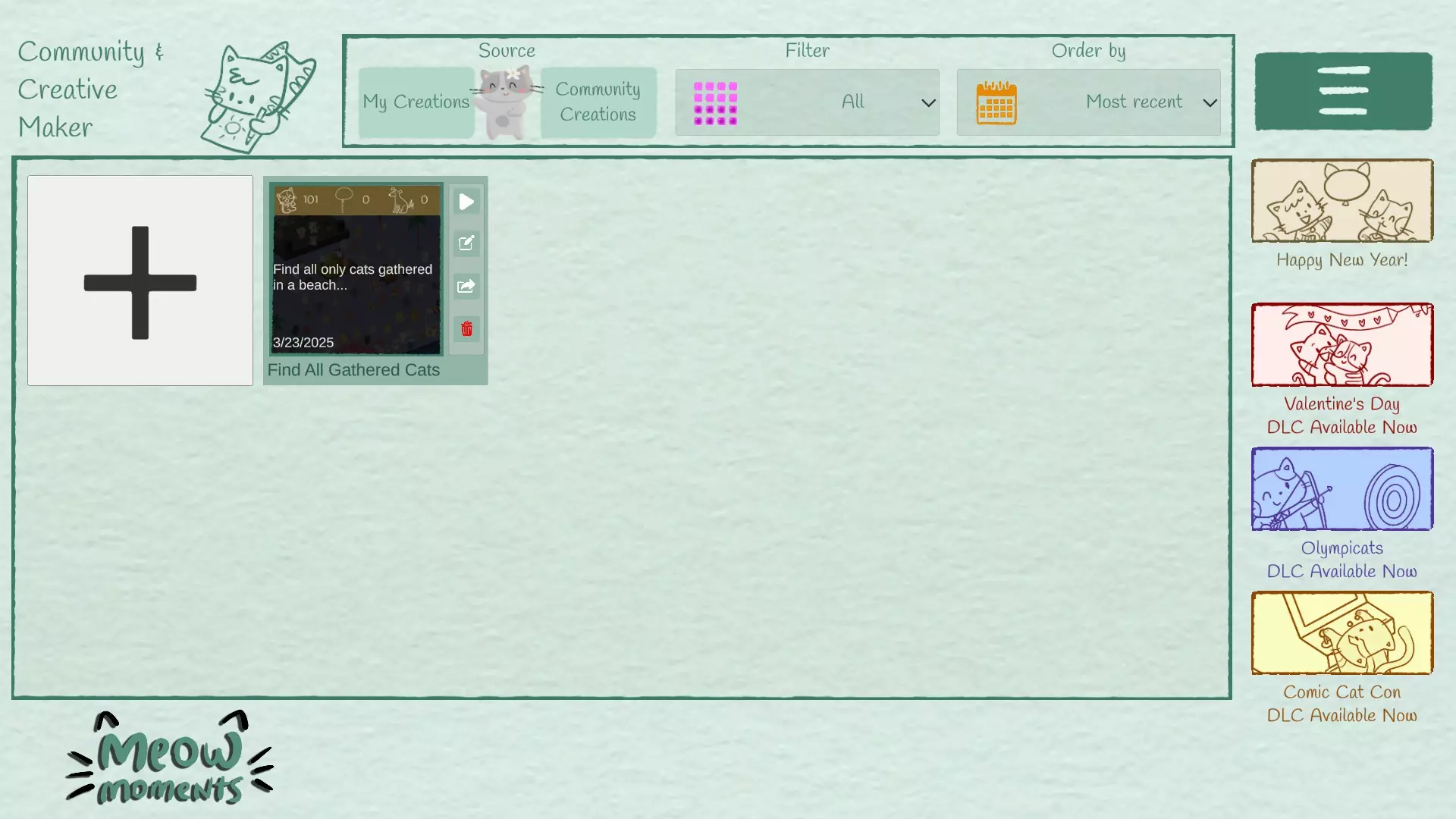Expand the Filter All dropdown

pos(852,102)
